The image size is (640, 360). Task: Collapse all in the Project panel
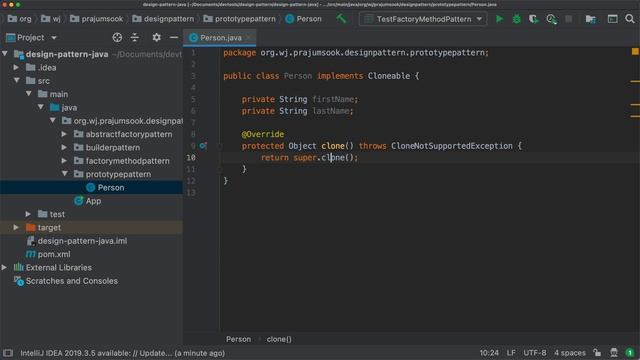pyautogui.click(x=135, y=38)
